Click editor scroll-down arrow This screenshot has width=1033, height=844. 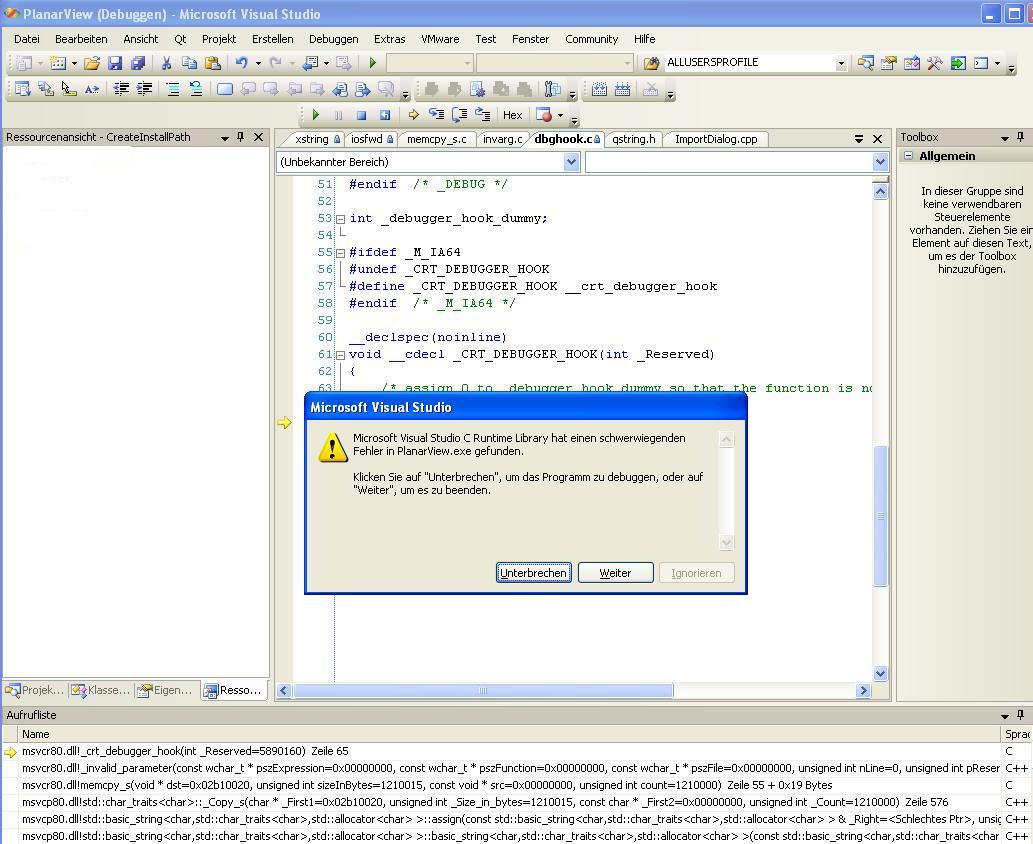tap(881, 673)
